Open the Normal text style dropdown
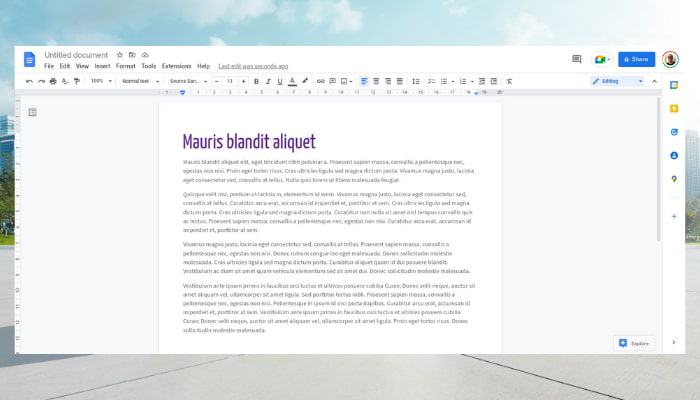The height and width of the screenshot is (400, 700). (140, 81)
